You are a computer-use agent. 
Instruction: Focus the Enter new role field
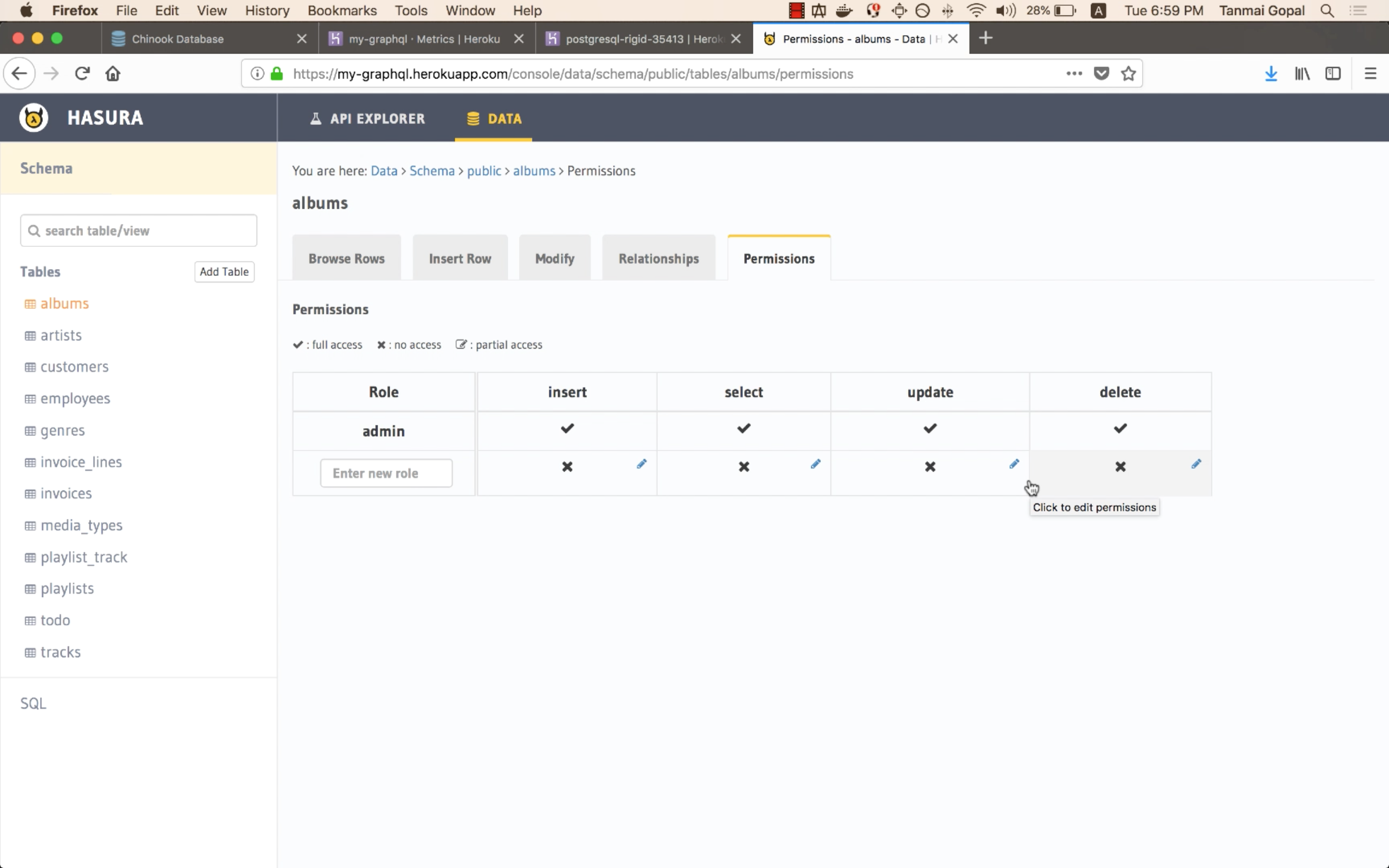click(x=386, y=473)
